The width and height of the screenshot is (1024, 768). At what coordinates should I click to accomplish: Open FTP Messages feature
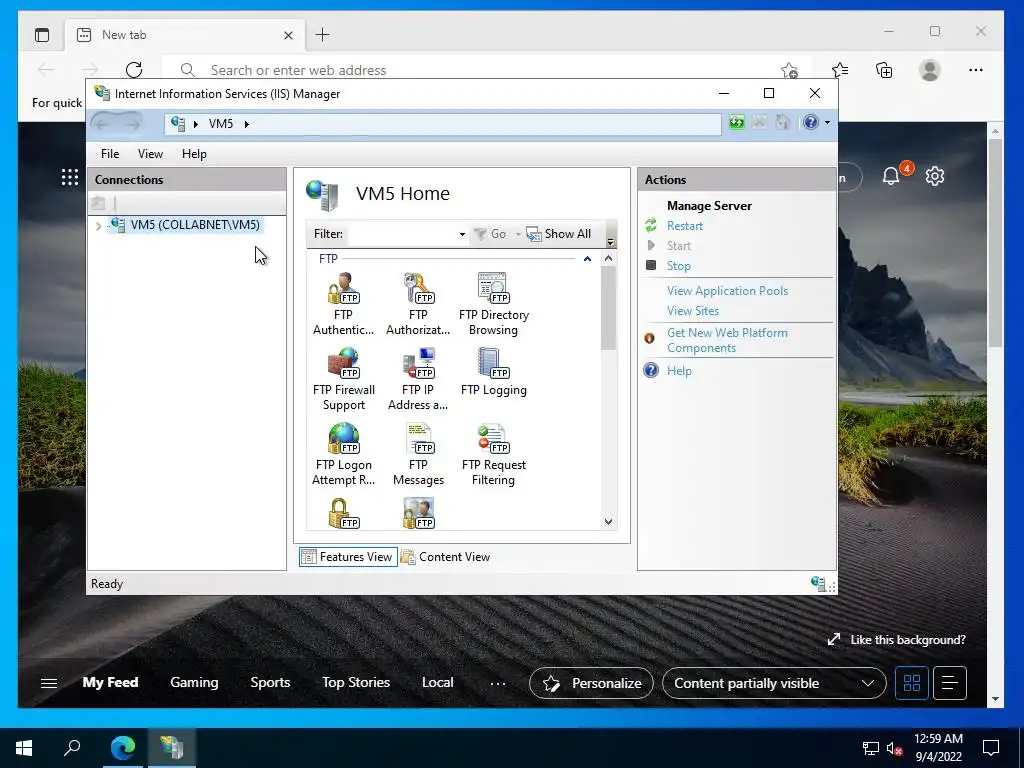click(x=418, y=455)
